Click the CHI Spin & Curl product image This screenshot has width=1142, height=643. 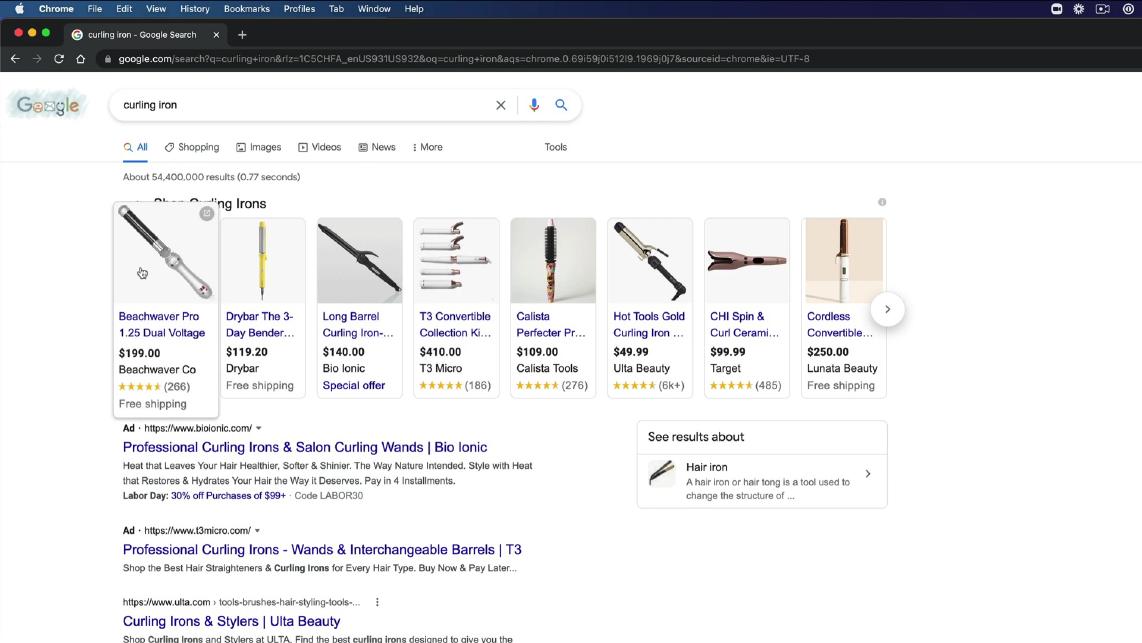tap(747, 261)
